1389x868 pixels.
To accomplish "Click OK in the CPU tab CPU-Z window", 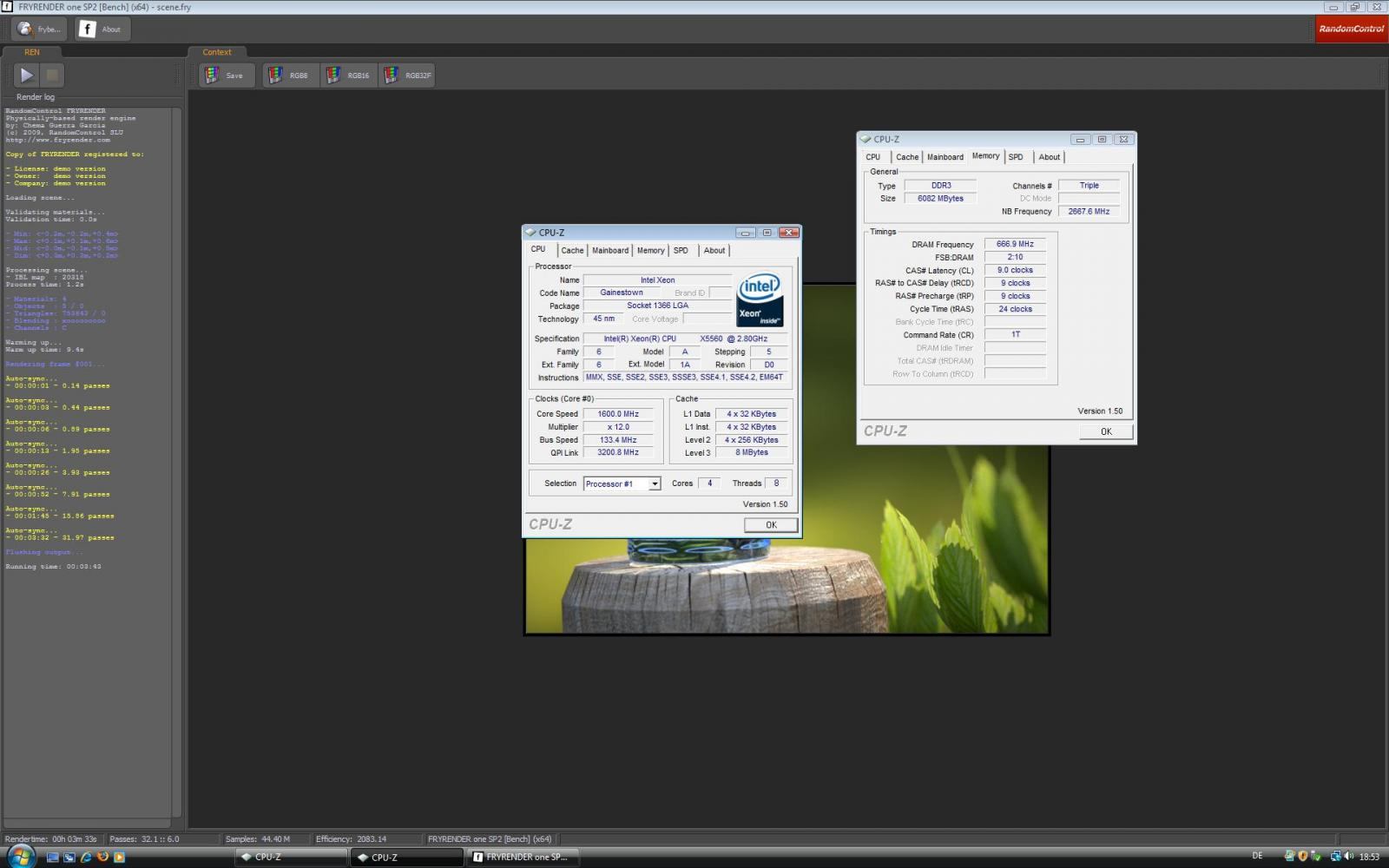I will point(771,525).
